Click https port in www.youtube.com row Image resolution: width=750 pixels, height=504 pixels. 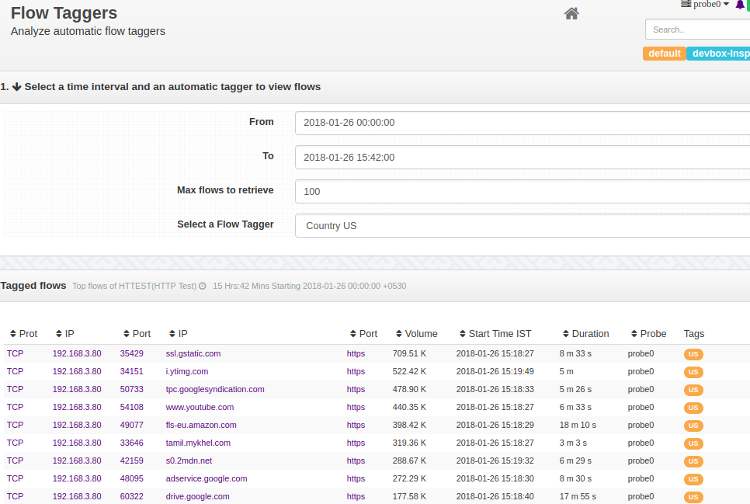click(x=356, y=407)
